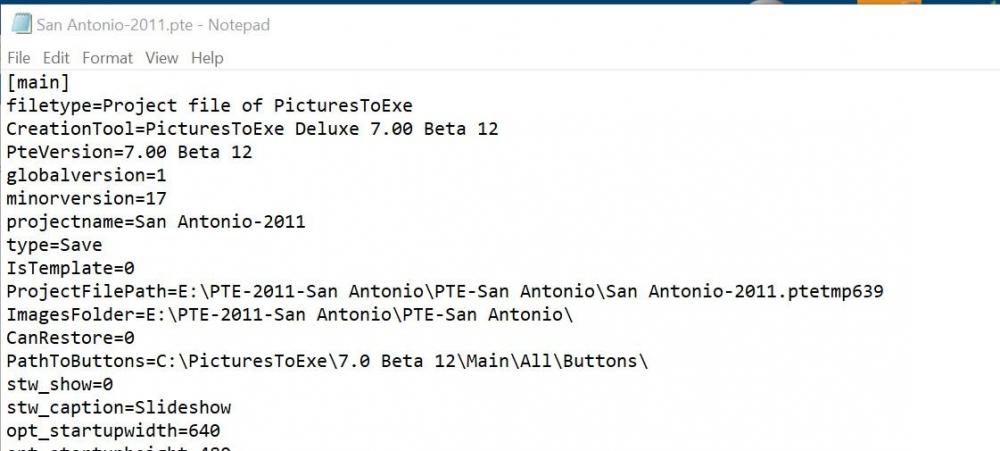
Task: Open the File menu
Action: point(19,58)
